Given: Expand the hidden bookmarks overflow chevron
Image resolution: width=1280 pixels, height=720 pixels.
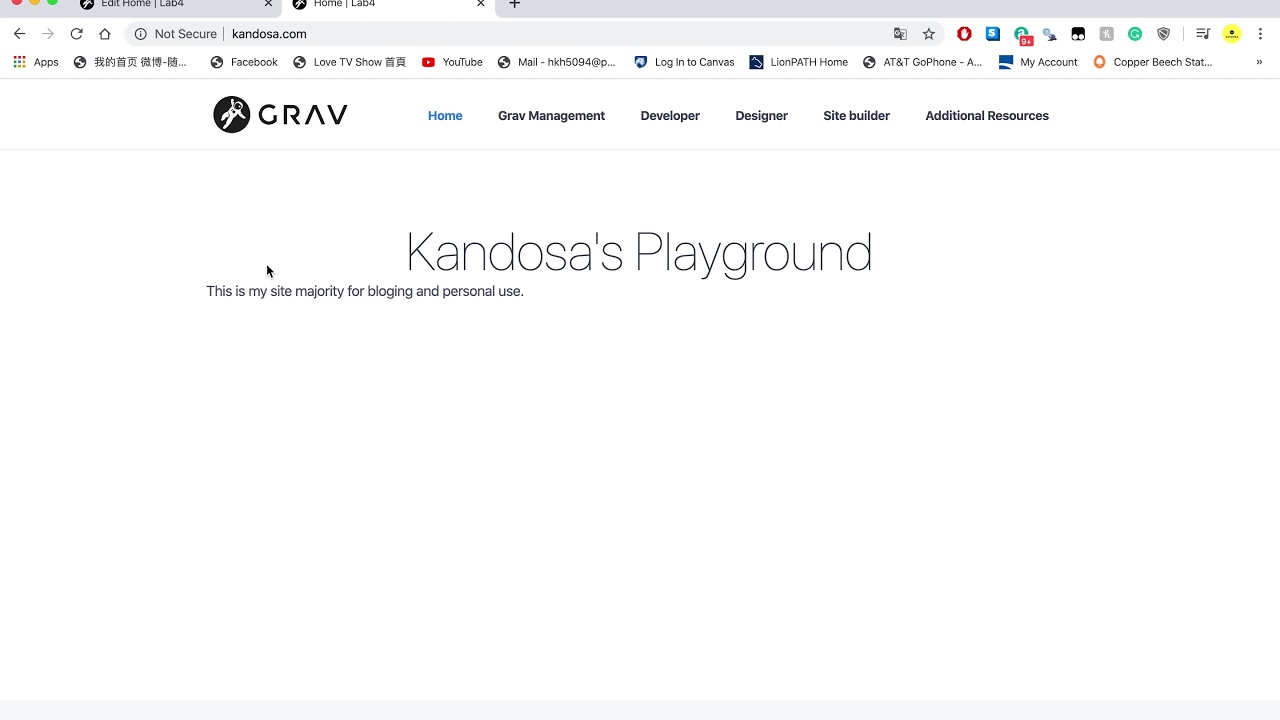Looking at the screenshot, I should (1259, 62).
